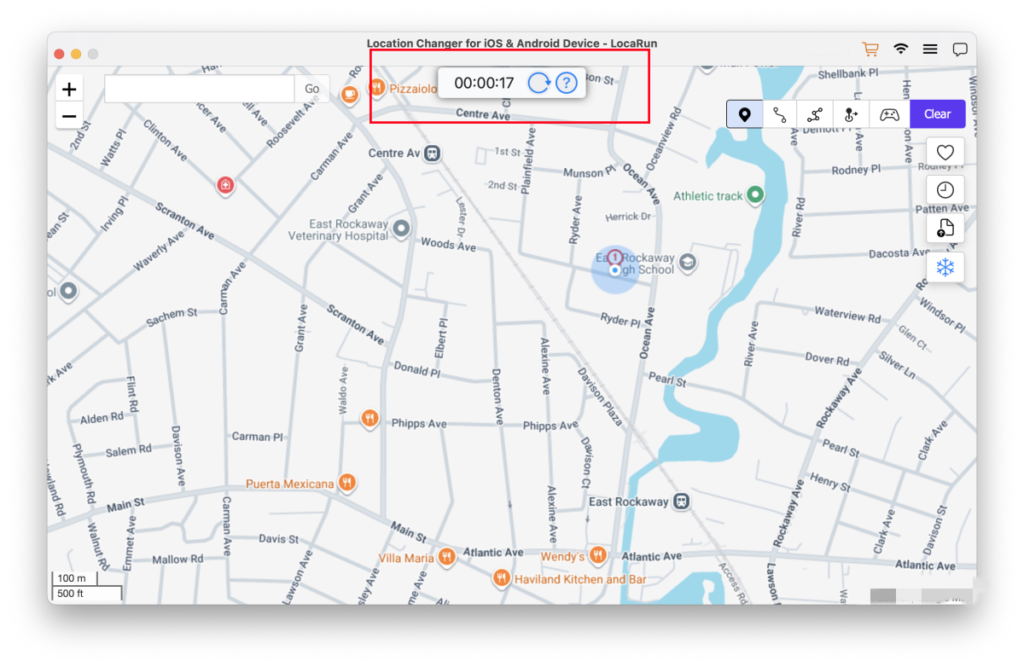Click the Munson Pl street label

point(589,172)
